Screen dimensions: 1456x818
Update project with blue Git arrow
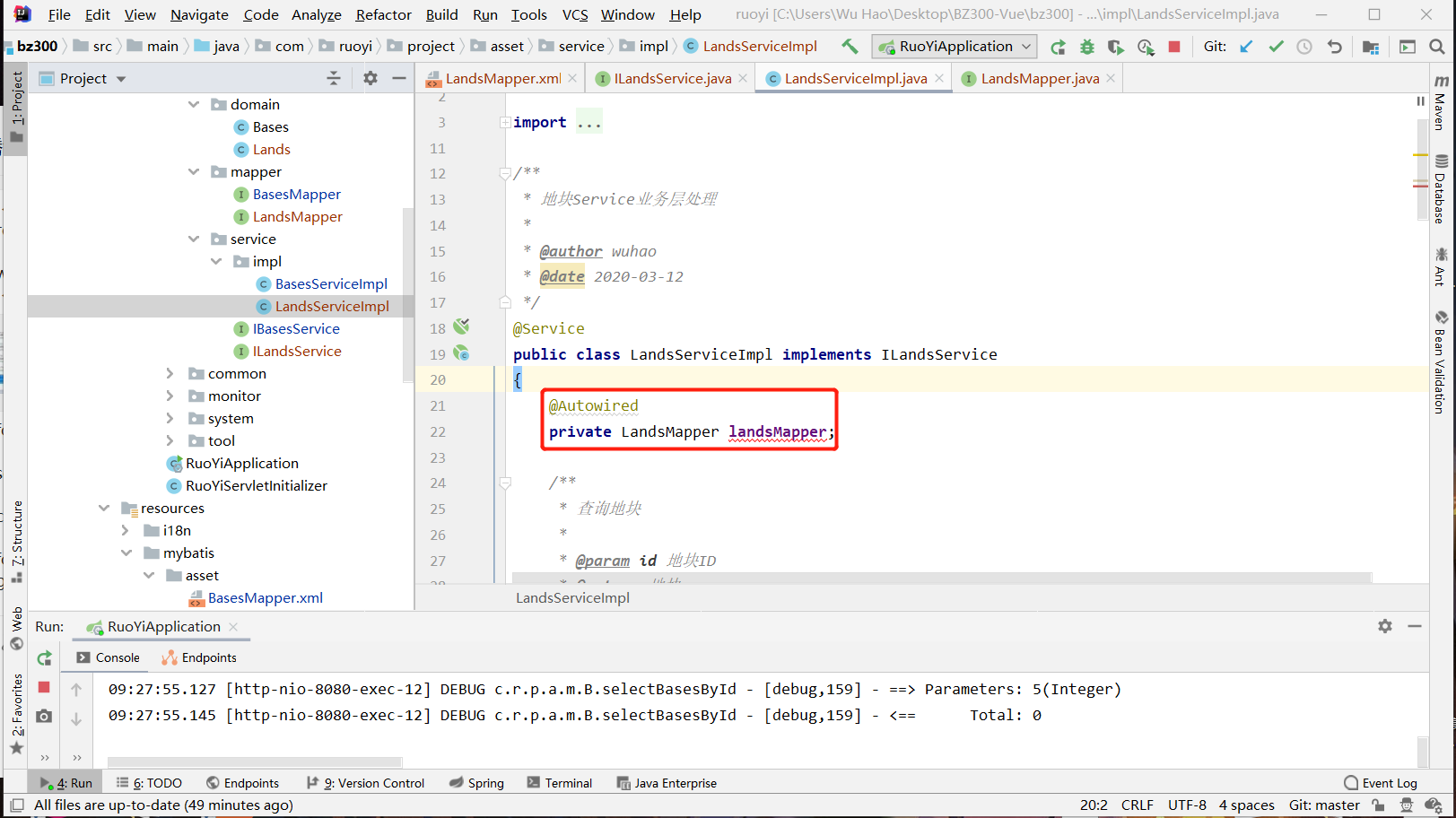coord(1246,47)
